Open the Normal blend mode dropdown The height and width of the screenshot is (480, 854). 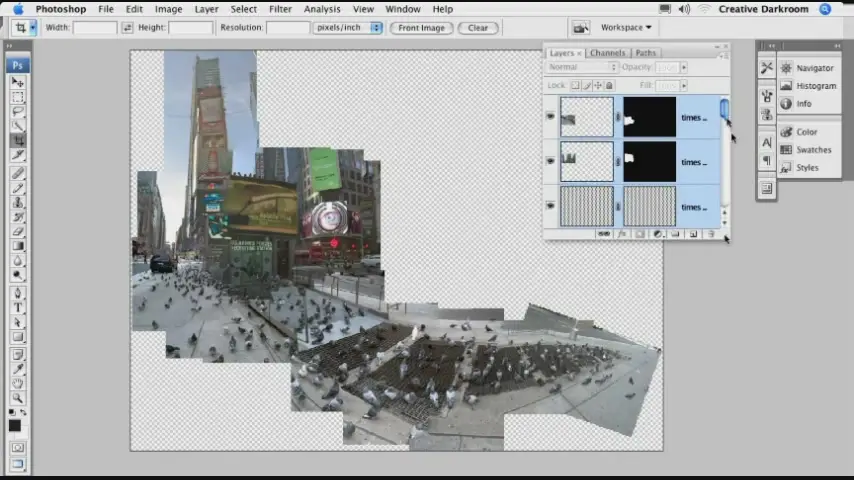[x=582, y=67]
